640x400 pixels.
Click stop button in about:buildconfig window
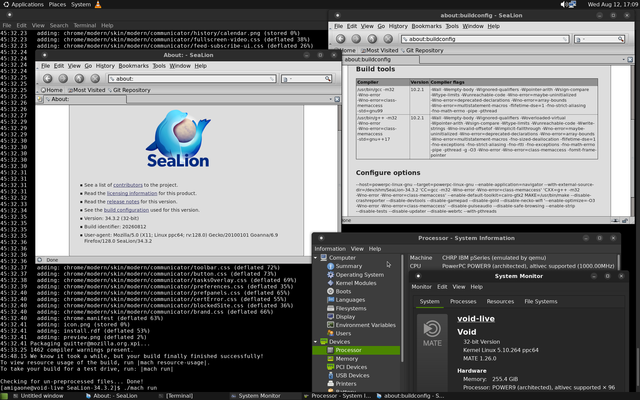point(388,39)
